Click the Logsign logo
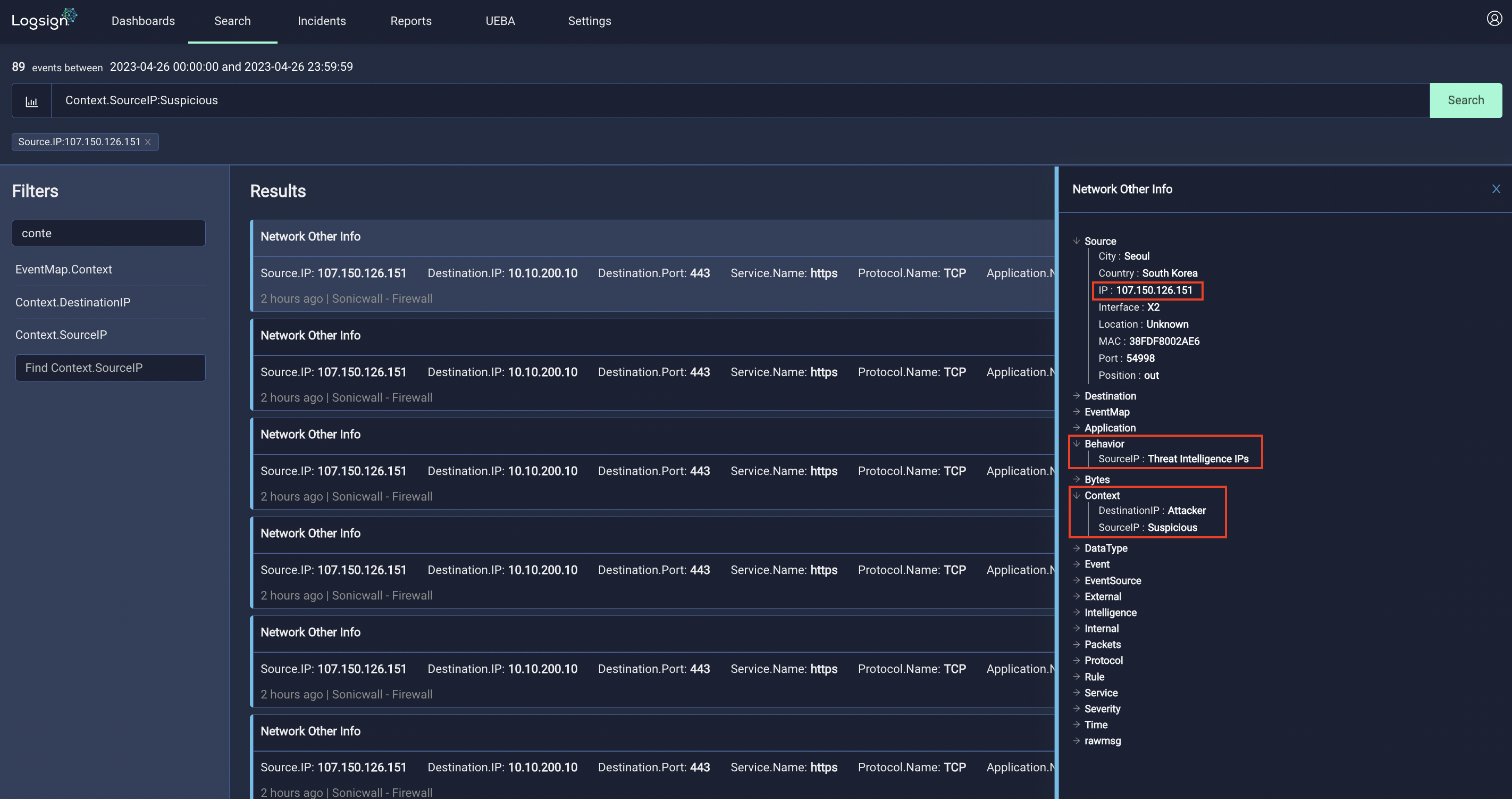 (x=45, y=19)
